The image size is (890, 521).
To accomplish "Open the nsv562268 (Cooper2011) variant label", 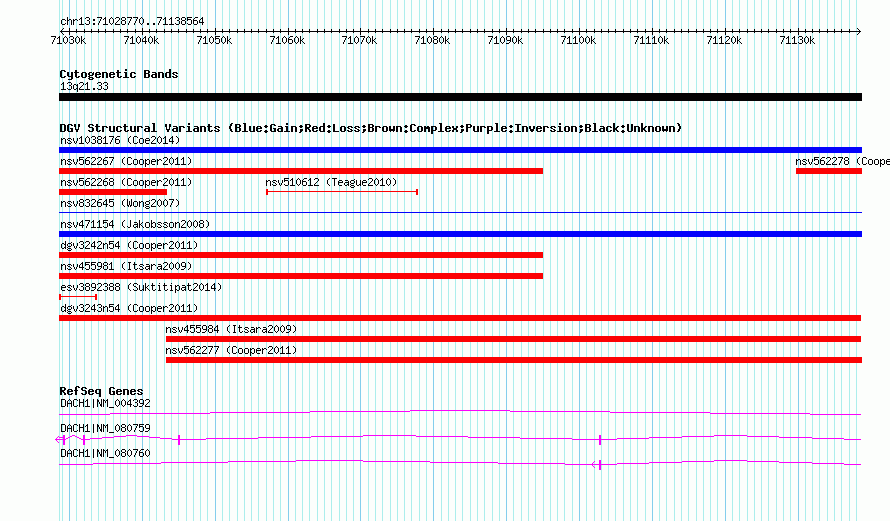I will tap(126, 182).
